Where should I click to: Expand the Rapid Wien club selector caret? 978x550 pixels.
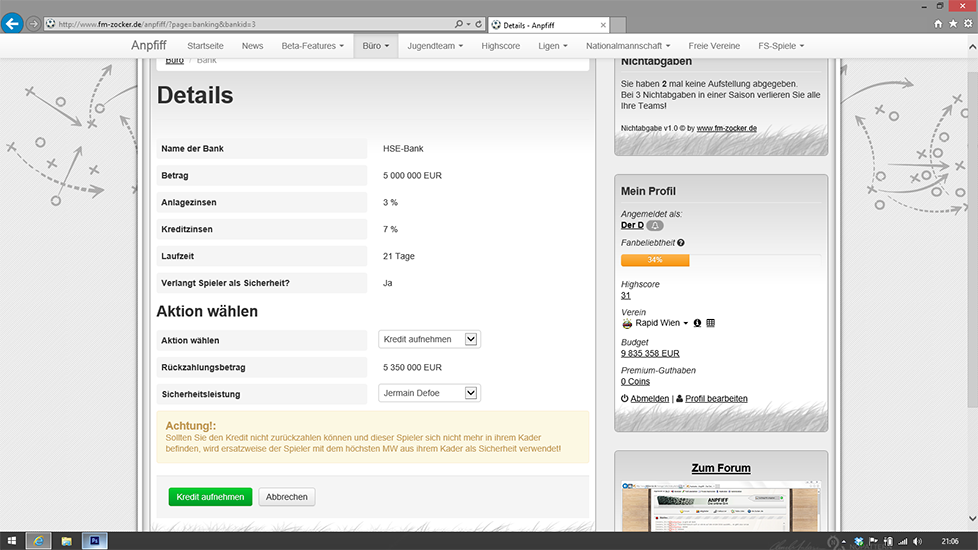[686, 324]
